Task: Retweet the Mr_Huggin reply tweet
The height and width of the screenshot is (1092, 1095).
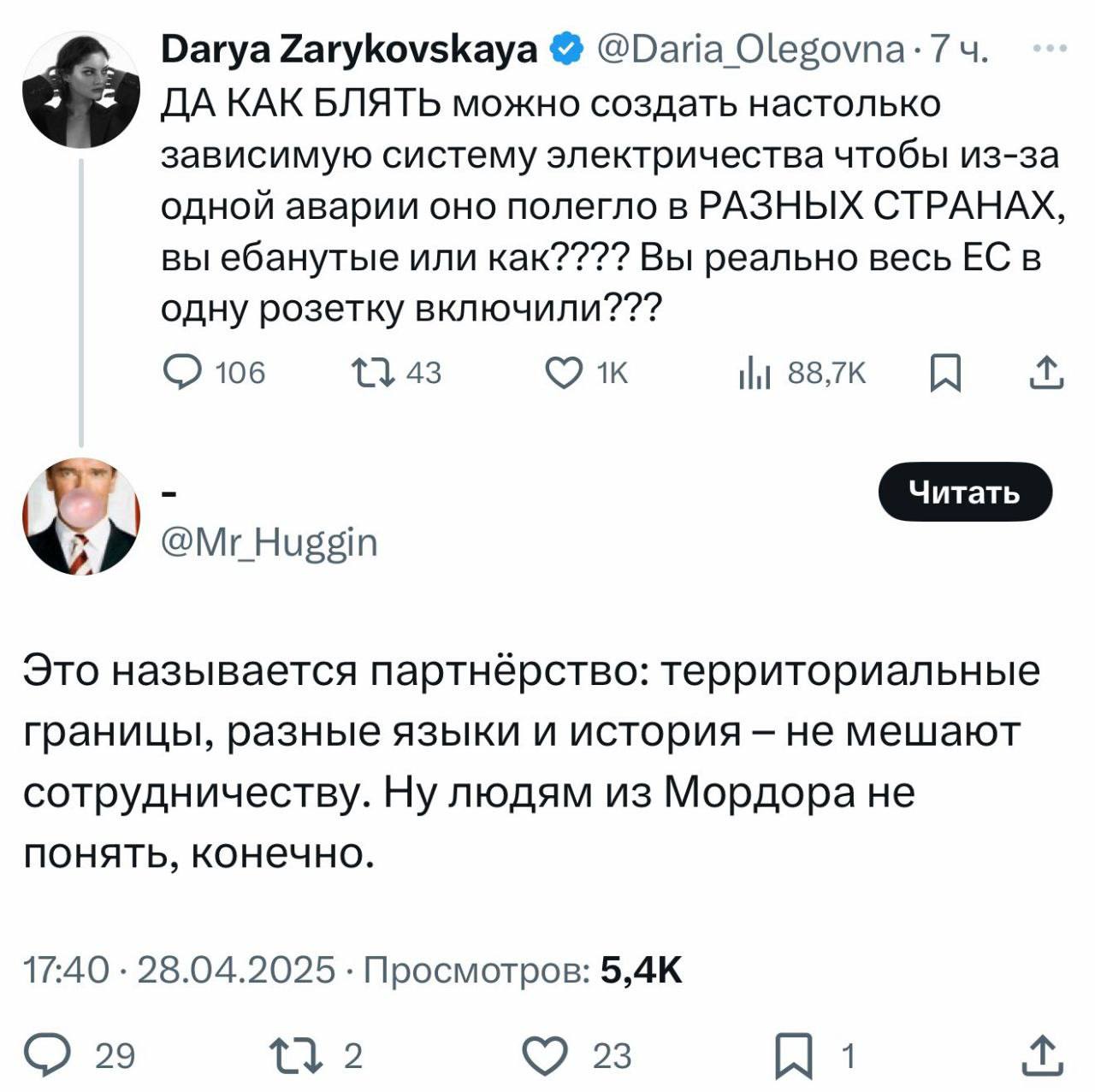Action: [x=296, y=1055]
